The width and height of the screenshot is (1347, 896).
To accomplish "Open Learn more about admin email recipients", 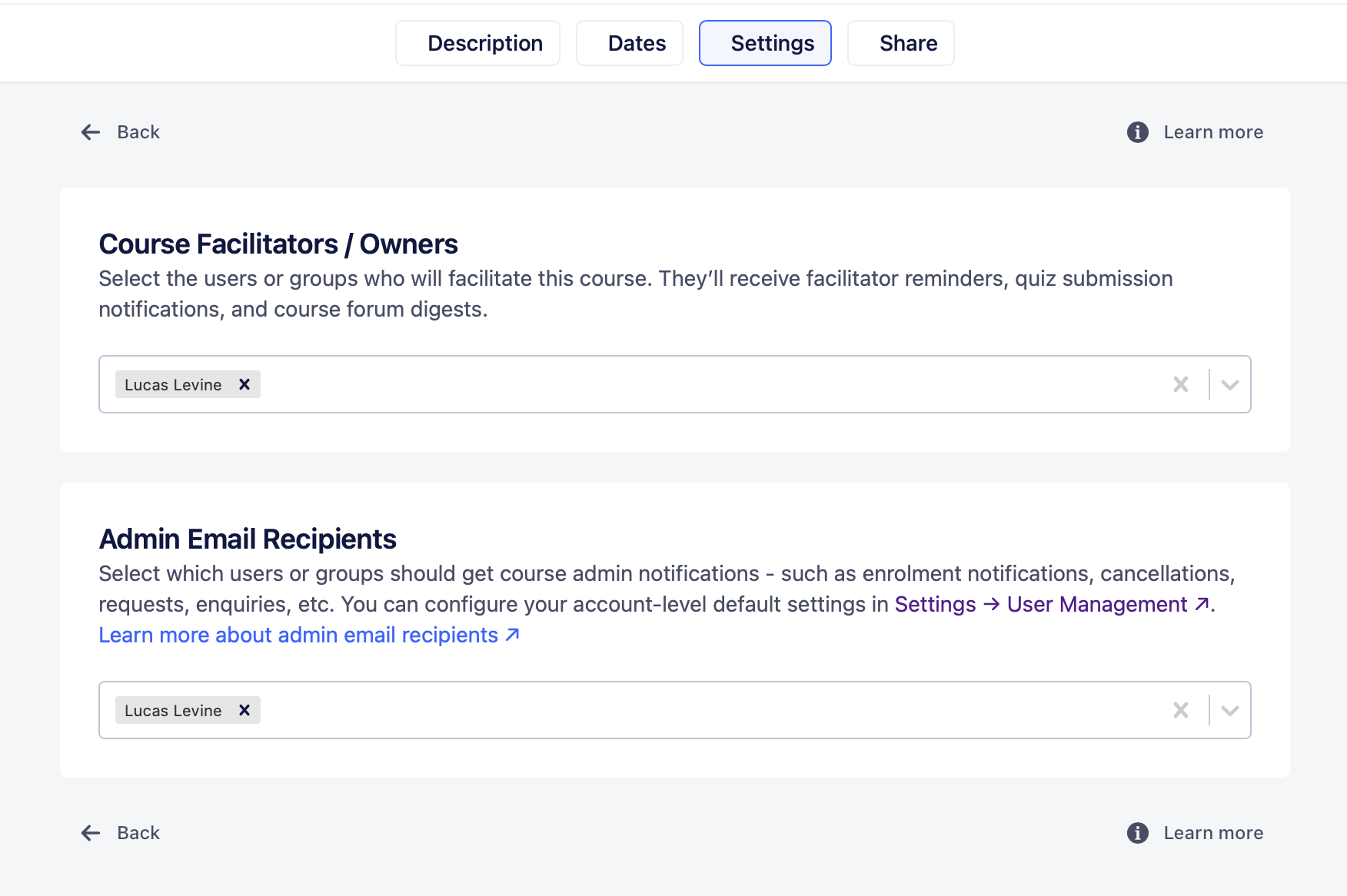I will [309, 635].
